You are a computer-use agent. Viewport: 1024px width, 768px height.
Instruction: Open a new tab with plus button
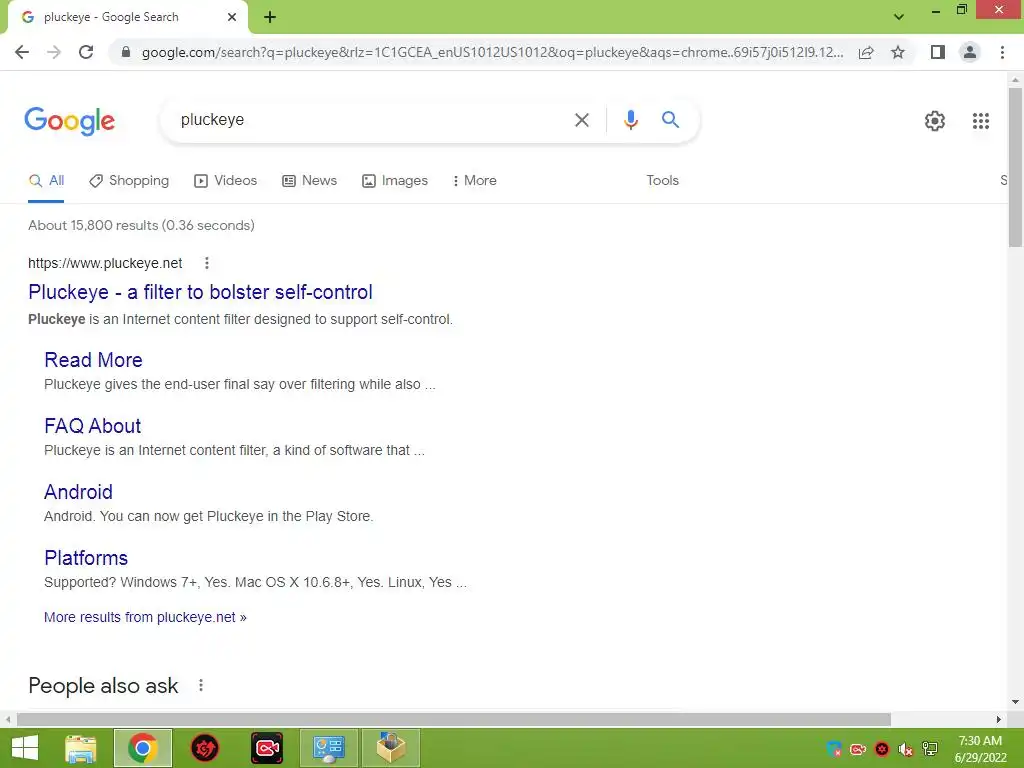(x=270, y=17)
